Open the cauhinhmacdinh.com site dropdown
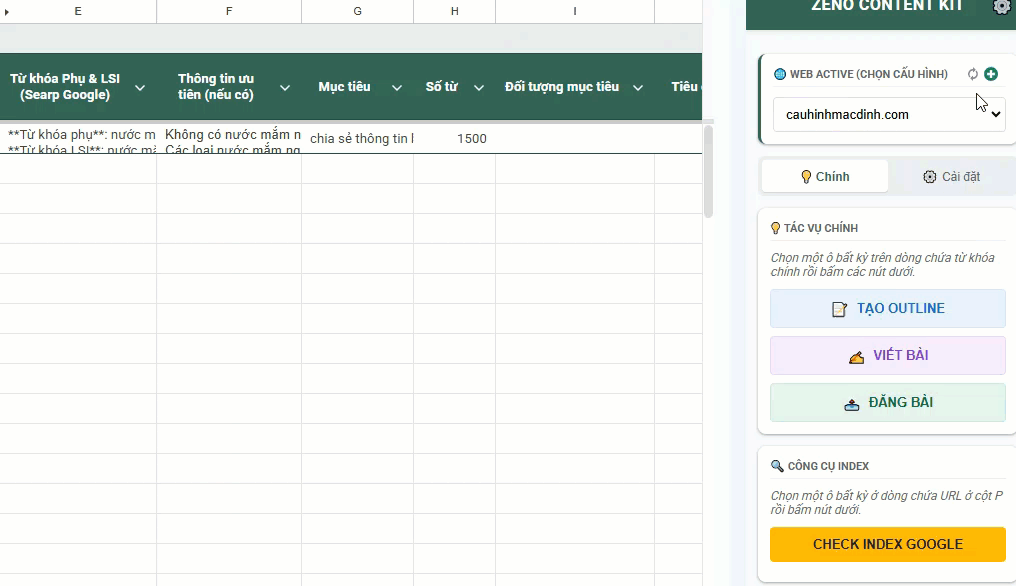The height and width of the screenshot is (586, 1016). point(888,115)
